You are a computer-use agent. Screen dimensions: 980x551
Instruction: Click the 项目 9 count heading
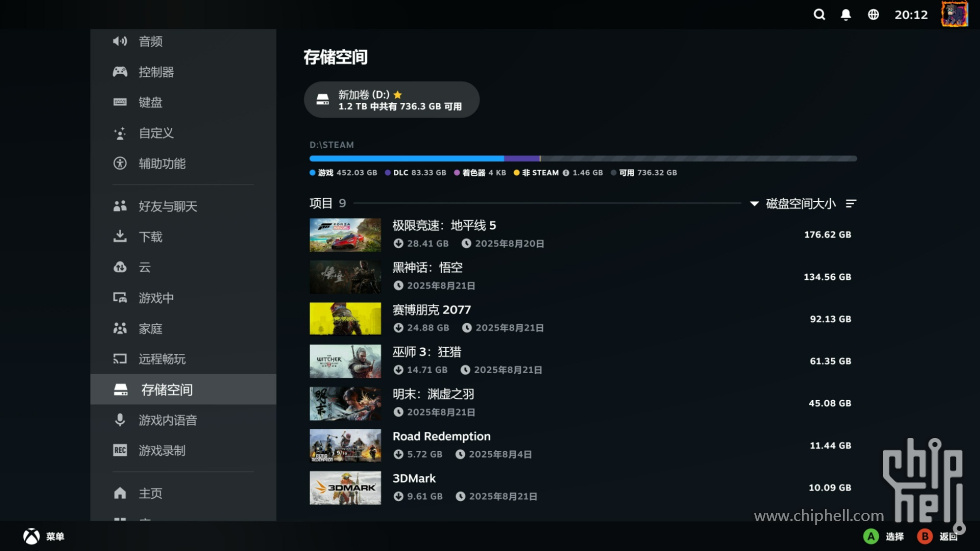tap(328, 203)
